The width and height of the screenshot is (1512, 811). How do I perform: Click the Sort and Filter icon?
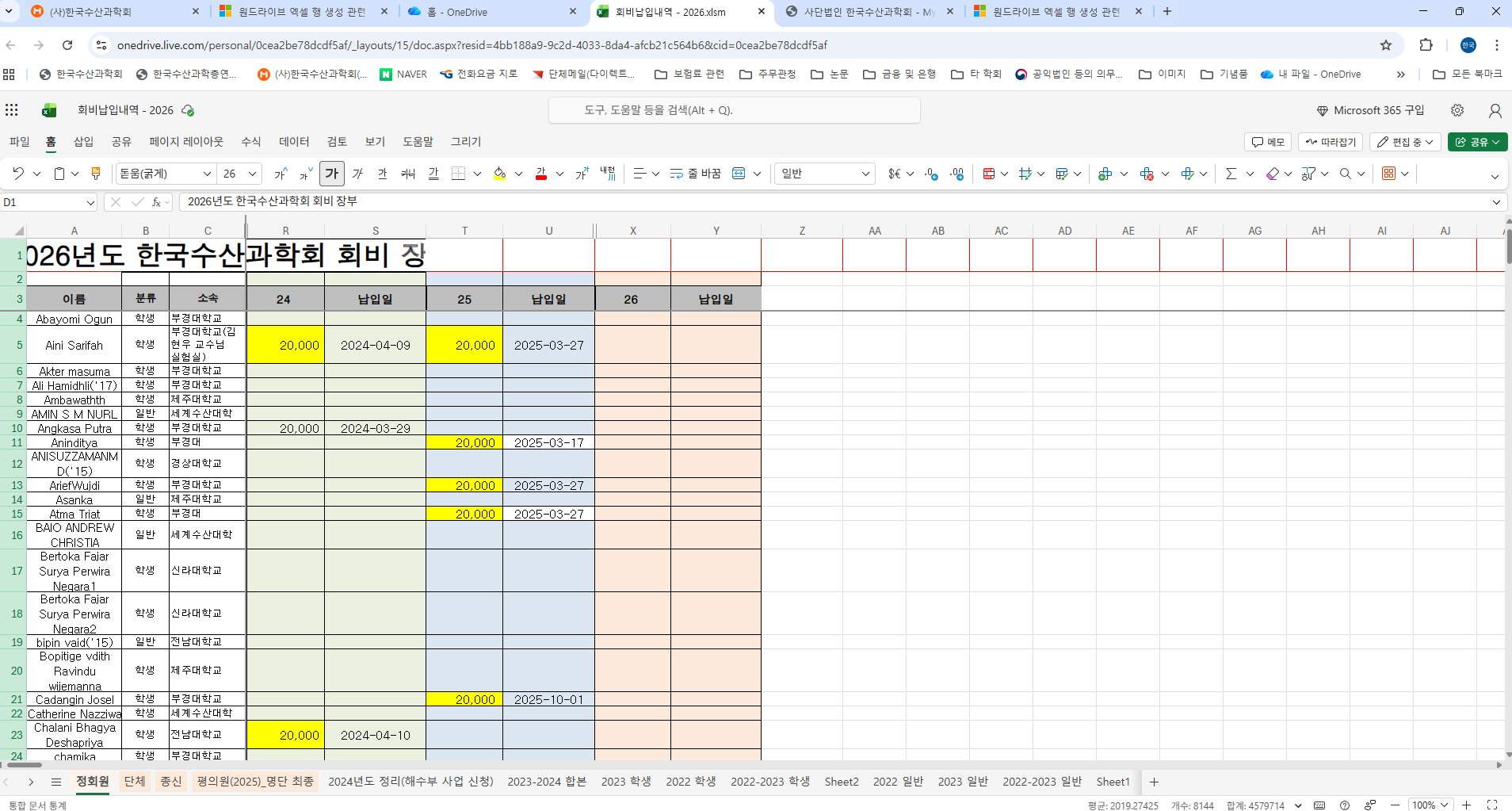tap(1308, 174)
